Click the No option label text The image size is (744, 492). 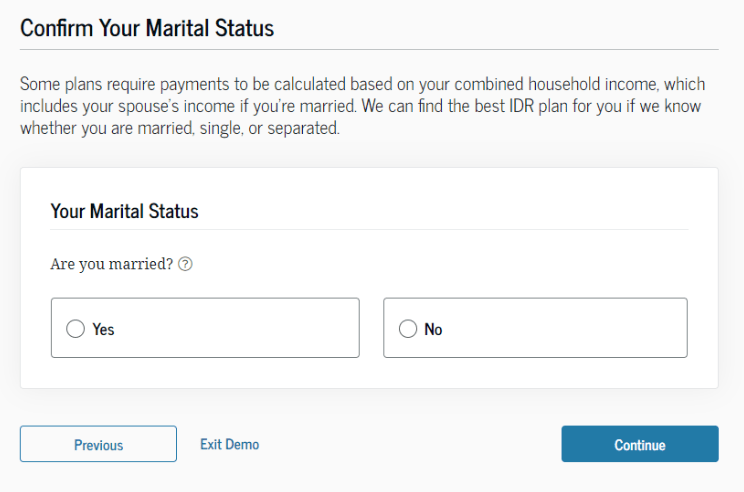[433, 329]
